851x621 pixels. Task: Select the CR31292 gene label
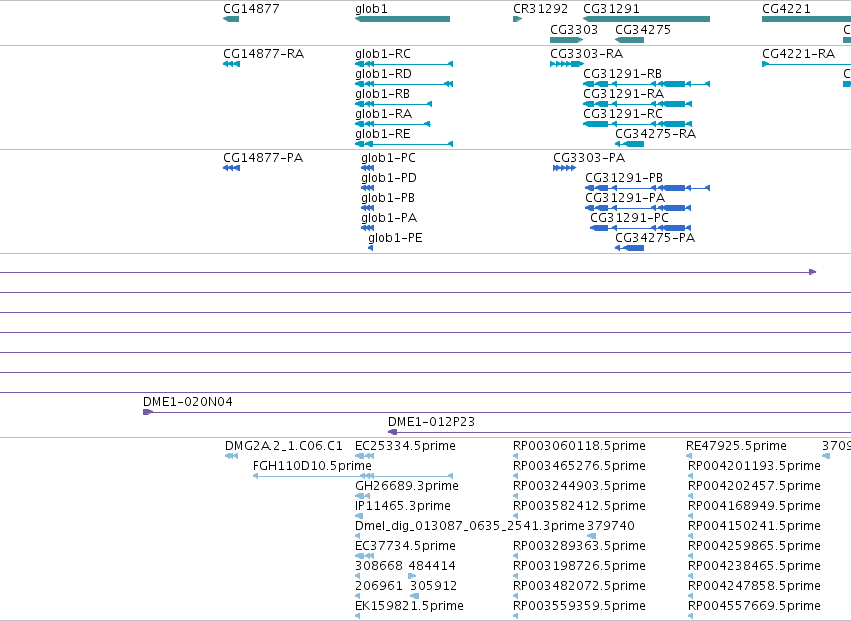coord(541,9)
